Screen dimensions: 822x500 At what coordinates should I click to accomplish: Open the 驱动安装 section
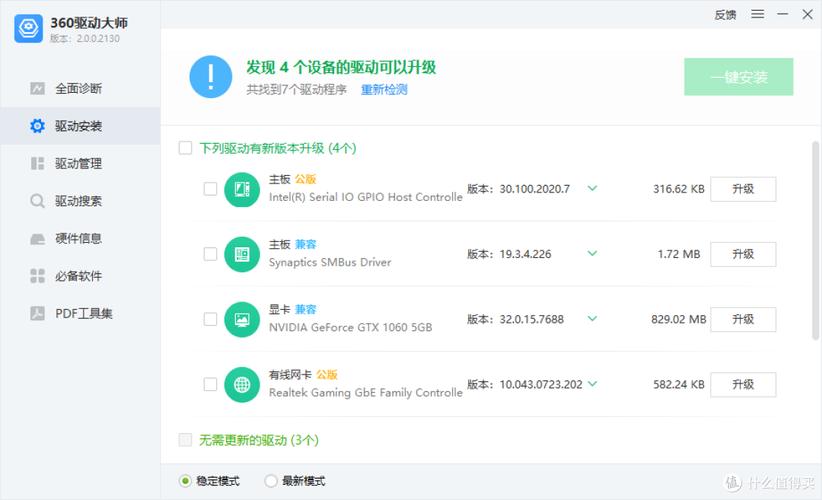tap(80, 126)
